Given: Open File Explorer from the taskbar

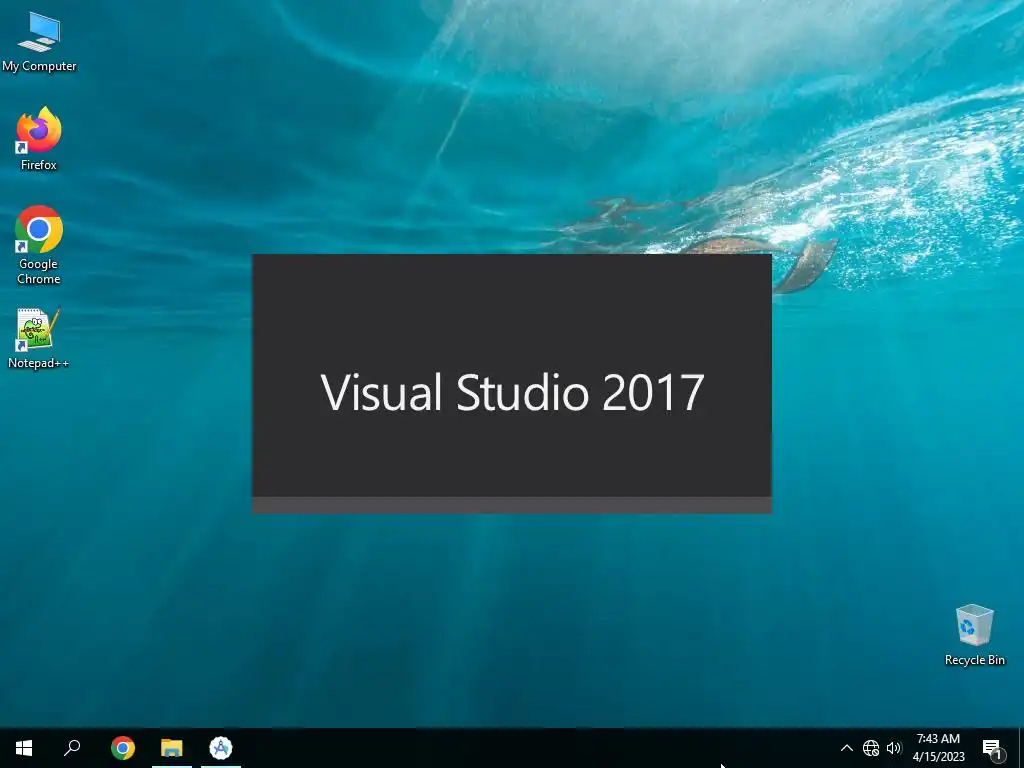Looking at the screenshot, I should 172,748.
